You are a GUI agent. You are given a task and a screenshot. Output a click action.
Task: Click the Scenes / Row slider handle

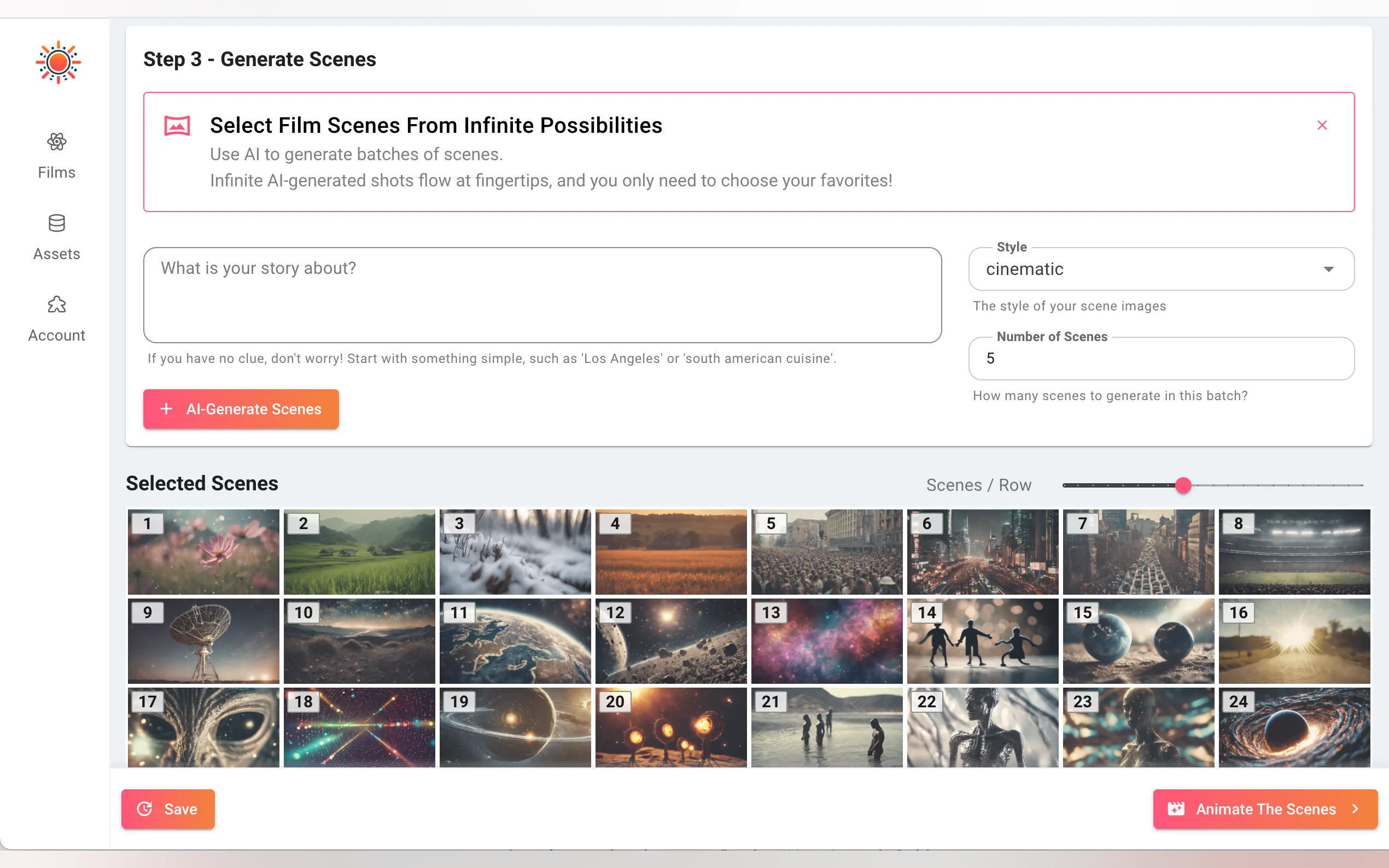pos(1183,486)
